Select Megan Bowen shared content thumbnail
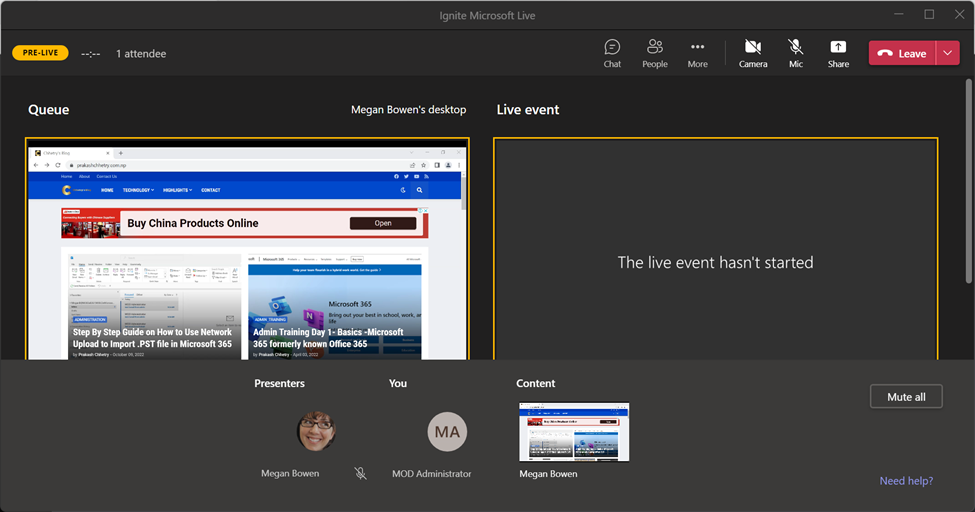The width and height of the screenshot is (975, 512). 574,432
